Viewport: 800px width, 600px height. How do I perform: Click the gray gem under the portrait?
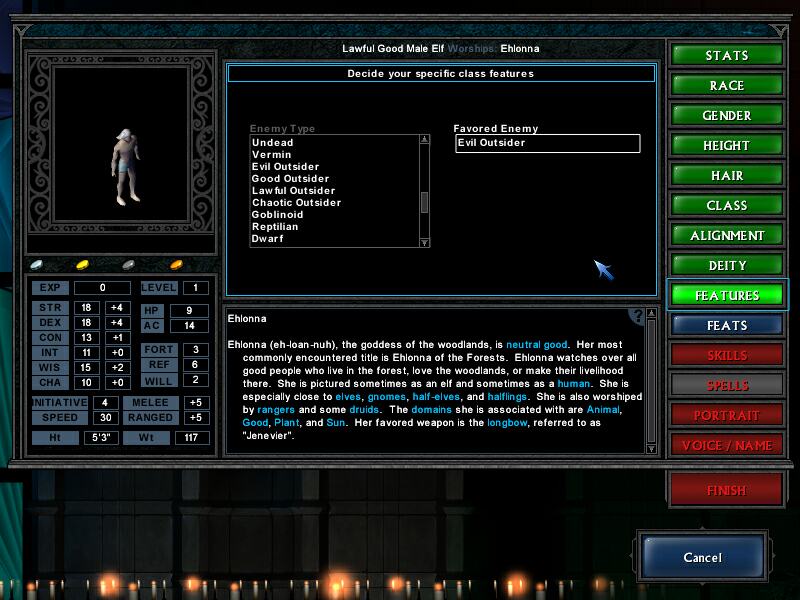pyautogui.click(x=129, y=265)
